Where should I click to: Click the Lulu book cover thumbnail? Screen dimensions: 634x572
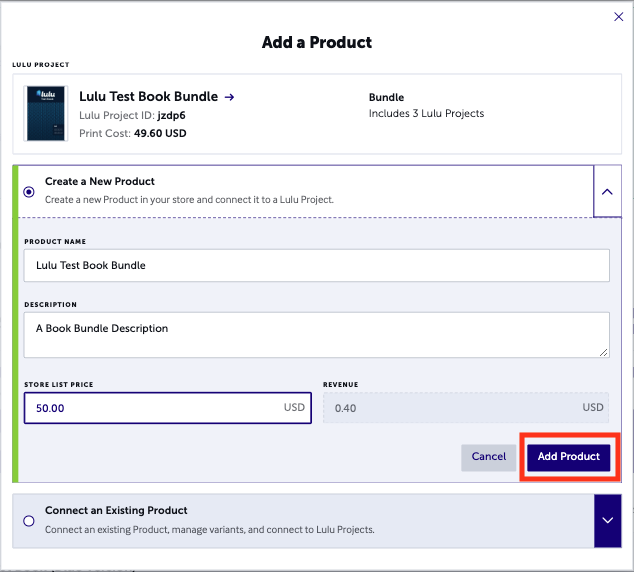(46, 113)
